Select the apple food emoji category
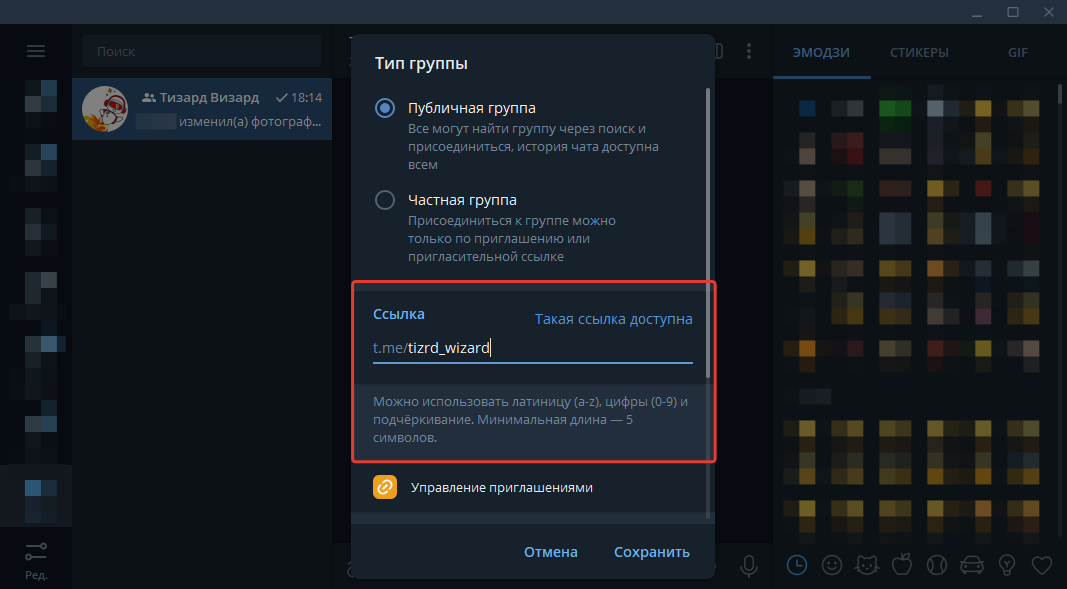1067x589 pixels. coord(902,565)
